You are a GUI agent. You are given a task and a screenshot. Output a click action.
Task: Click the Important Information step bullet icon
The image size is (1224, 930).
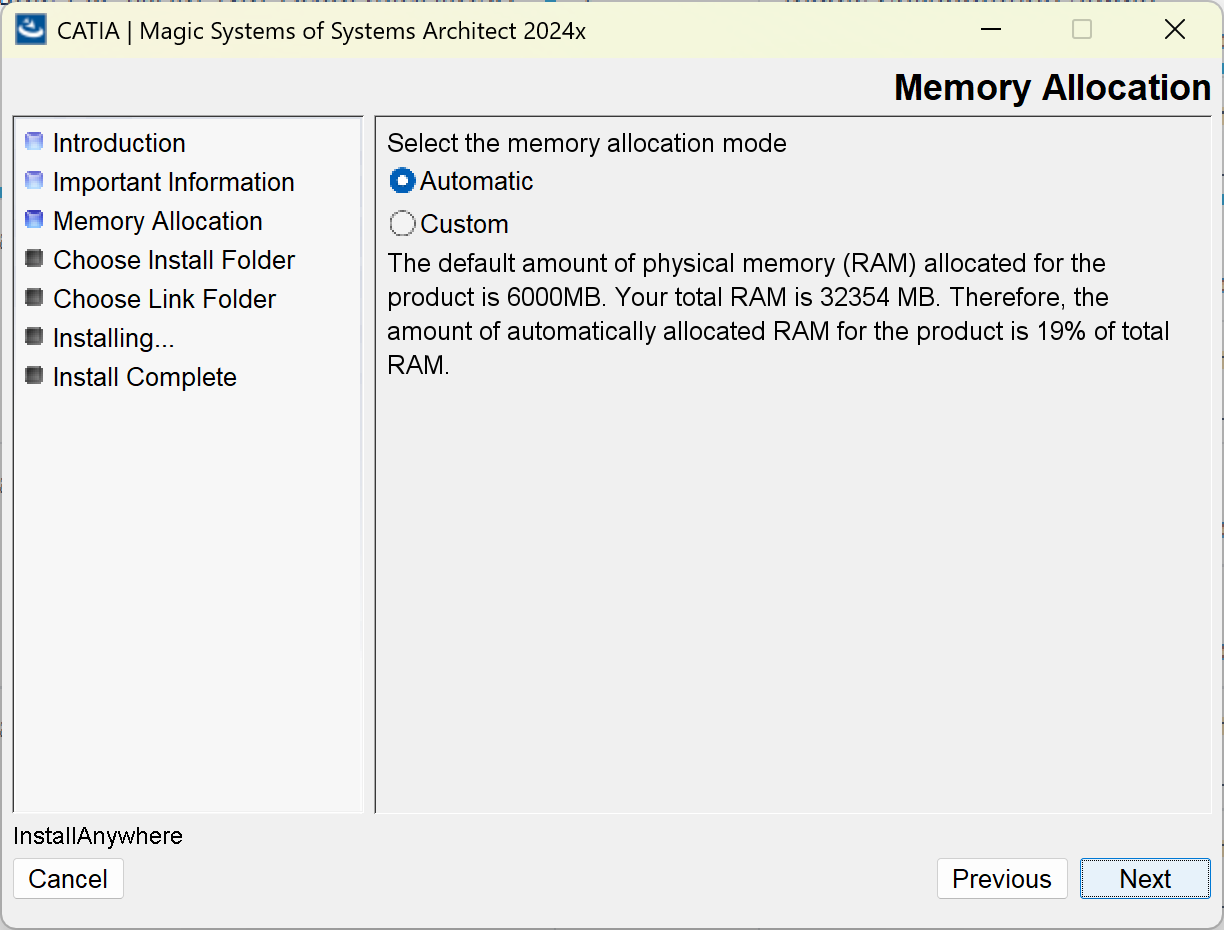pyautogui.click(x=35, y=181)
